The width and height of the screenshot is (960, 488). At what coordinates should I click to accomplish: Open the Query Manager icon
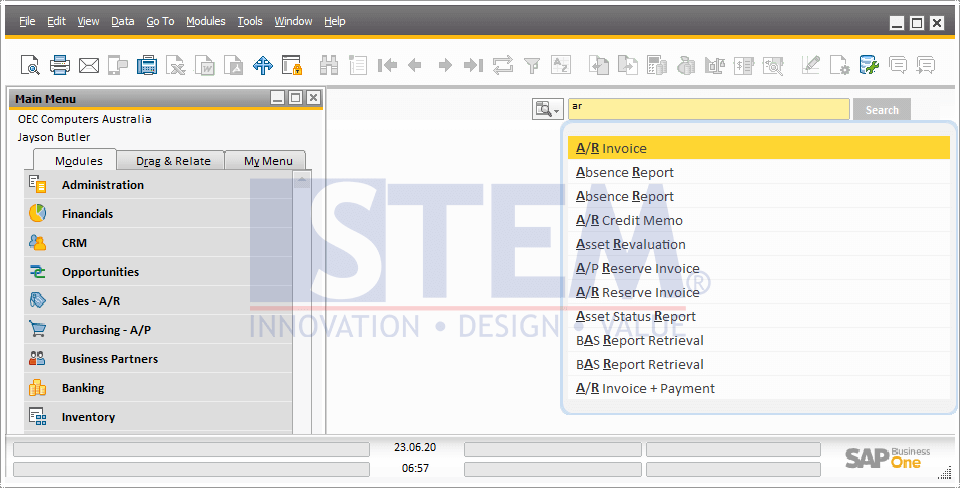click(869, 65)
